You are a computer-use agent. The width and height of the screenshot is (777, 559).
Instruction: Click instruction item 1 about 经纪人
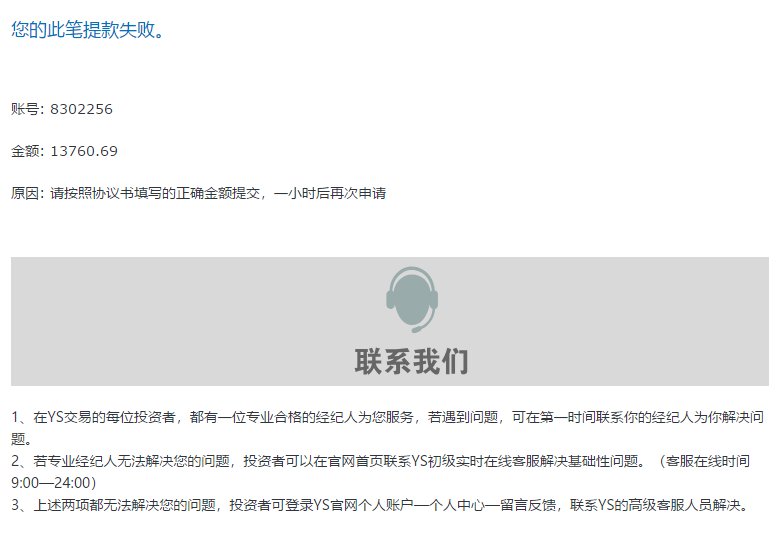[387, 428]
